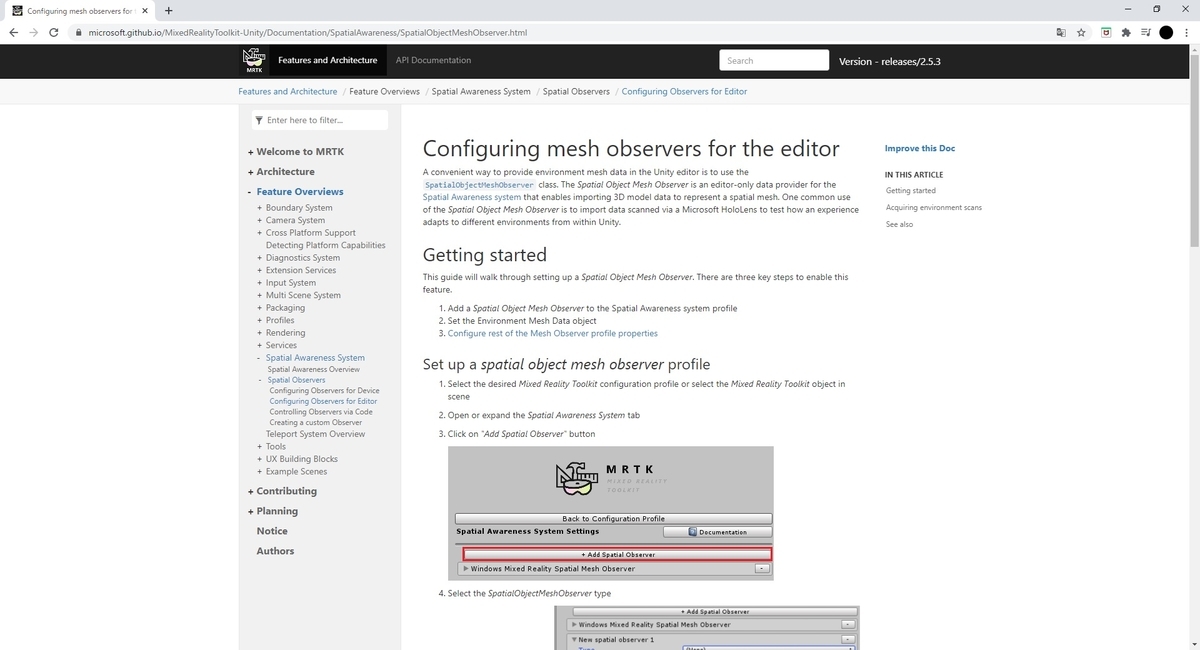This screenshot has width=1200, height=650.
Task: Click the site lock icon in address bar
Action: click(79, 32)
